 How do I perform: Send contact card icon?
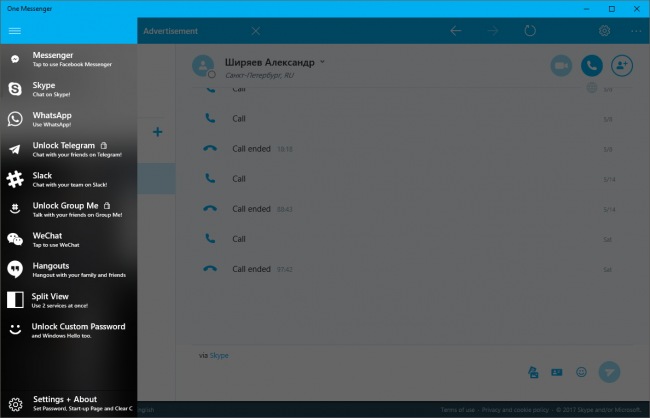pos(557,372)
